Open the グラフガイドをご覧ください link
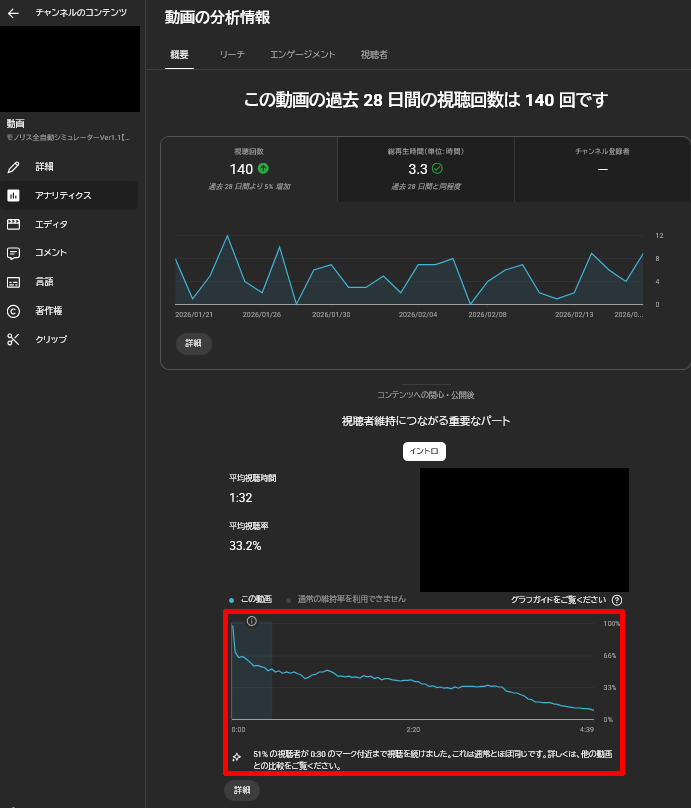The width and height of the screenshot is (691, 808). 558,600
